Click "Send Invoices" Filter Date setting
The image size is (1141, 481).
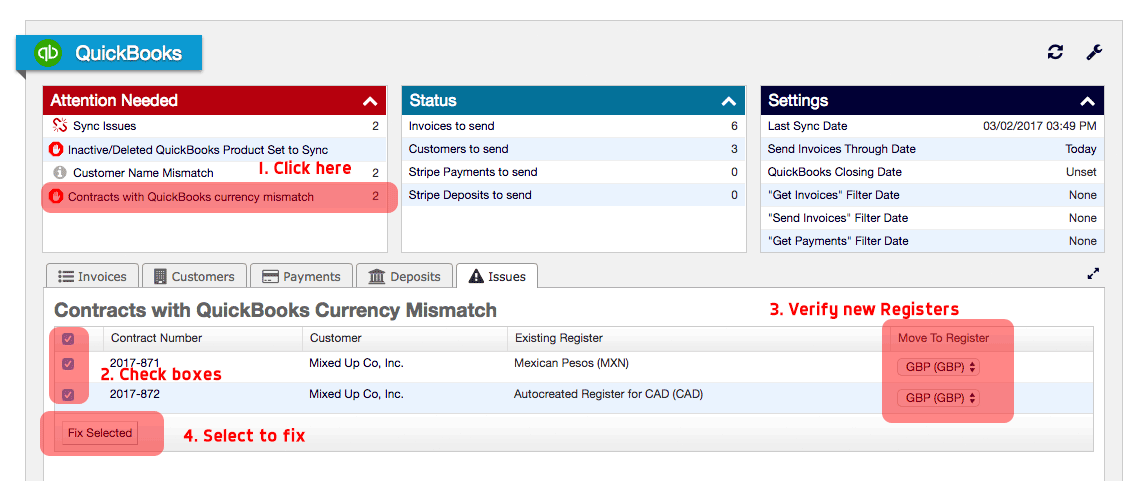tap(932, 218)
